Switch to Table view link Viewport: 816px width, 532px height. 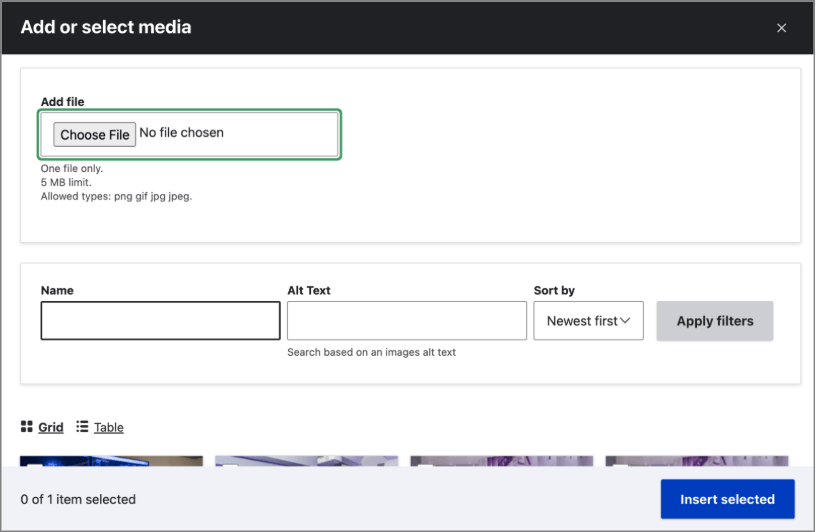point(109,427)
